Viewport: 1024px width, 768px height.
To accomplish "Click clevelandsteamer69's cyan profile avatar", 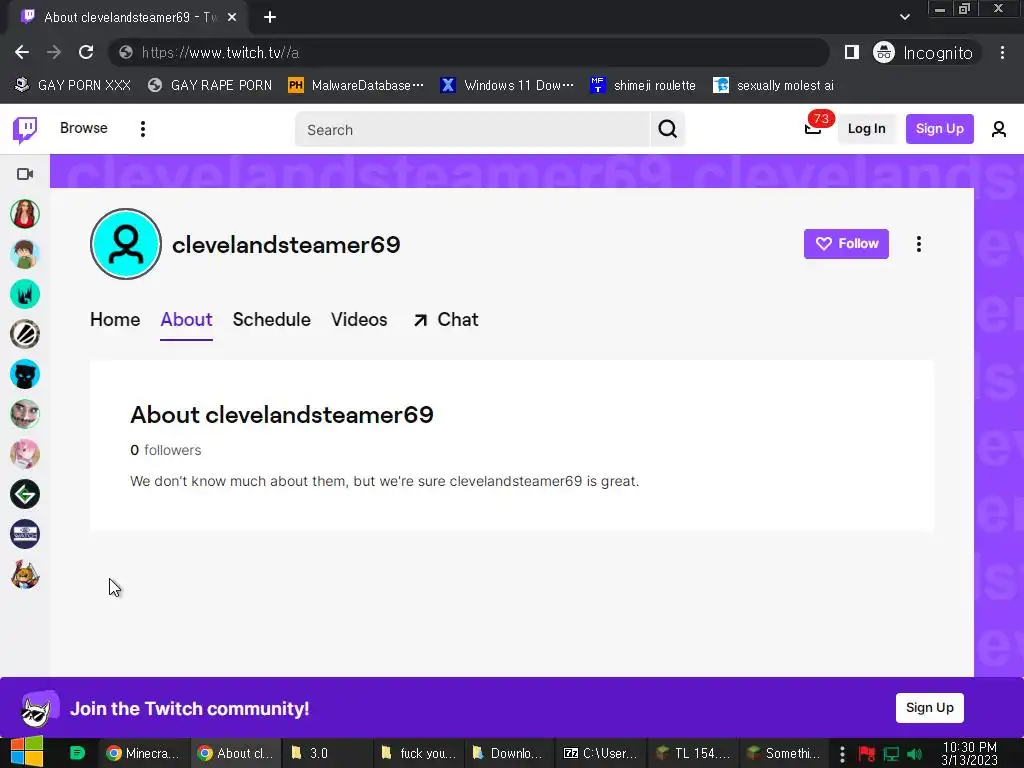I will 125,244.
